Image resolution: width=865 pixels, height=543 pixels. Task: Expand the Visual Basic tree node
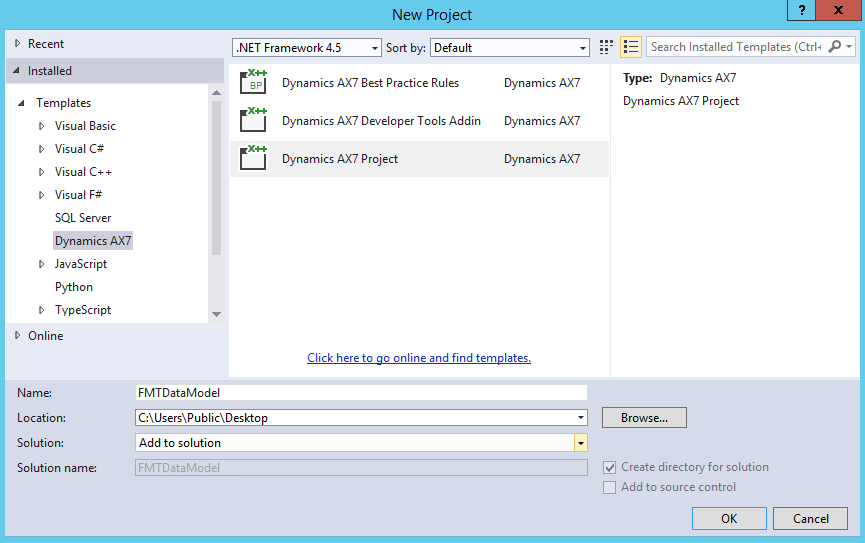click(x=41, y=126)
